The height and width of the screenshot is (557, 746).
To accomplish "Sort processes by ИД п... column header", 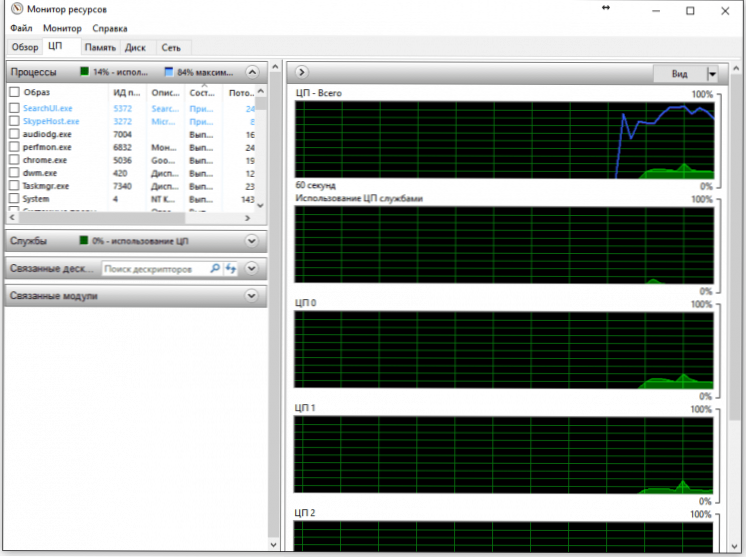I will click(127, 92).
